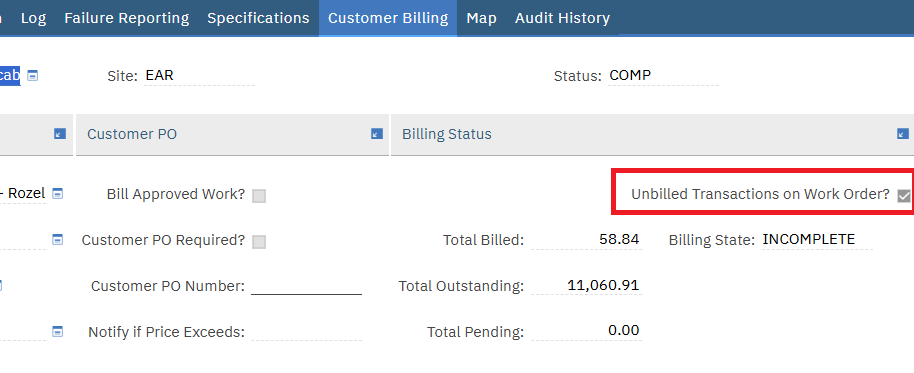This screenshot has height=373, width=914.
Task: Open detail menu icon next to Site label
Action: 33,76
